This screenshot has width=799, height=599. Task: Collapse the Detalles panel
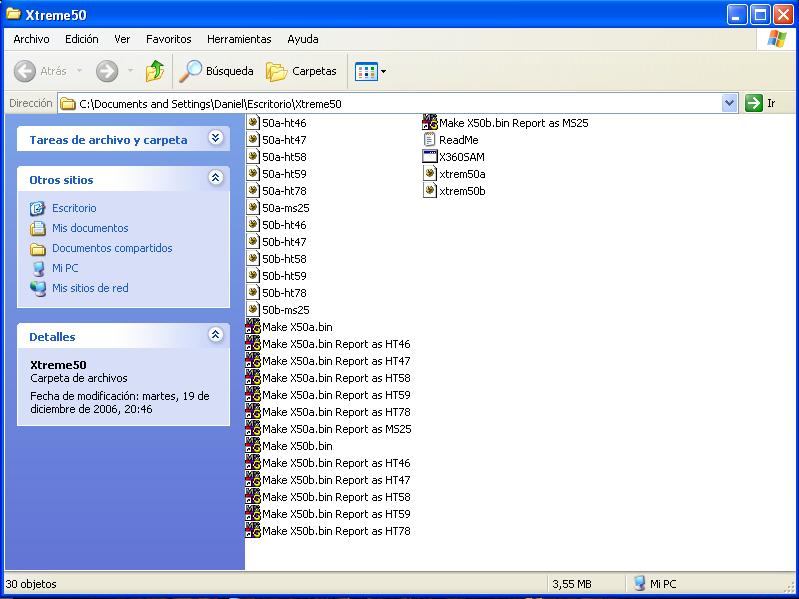[x=215, y=335]
